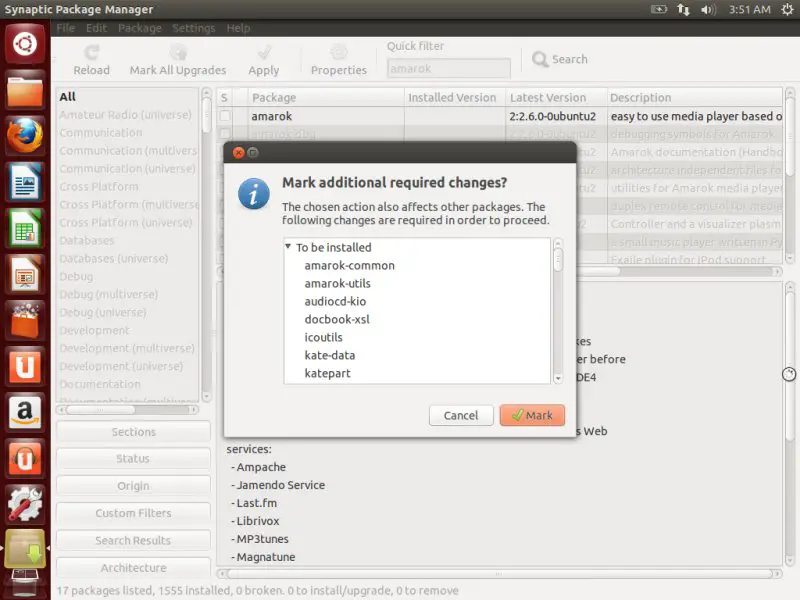Click Cancel in the dialog
The height and width of the screenshot is (600, 800).
pyautogui.click(x=461, y=415)
